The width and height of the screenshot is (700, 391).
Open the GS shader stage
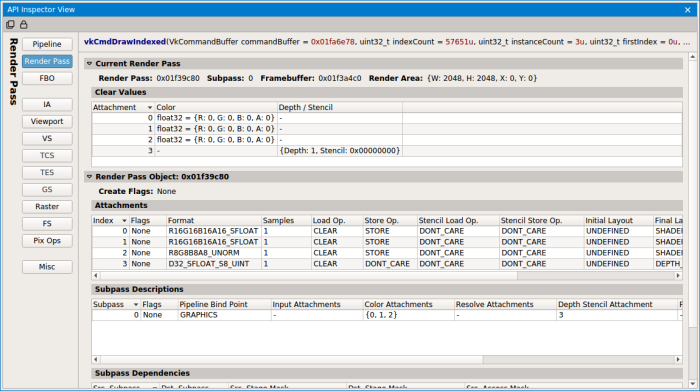(x=47, y=189)
